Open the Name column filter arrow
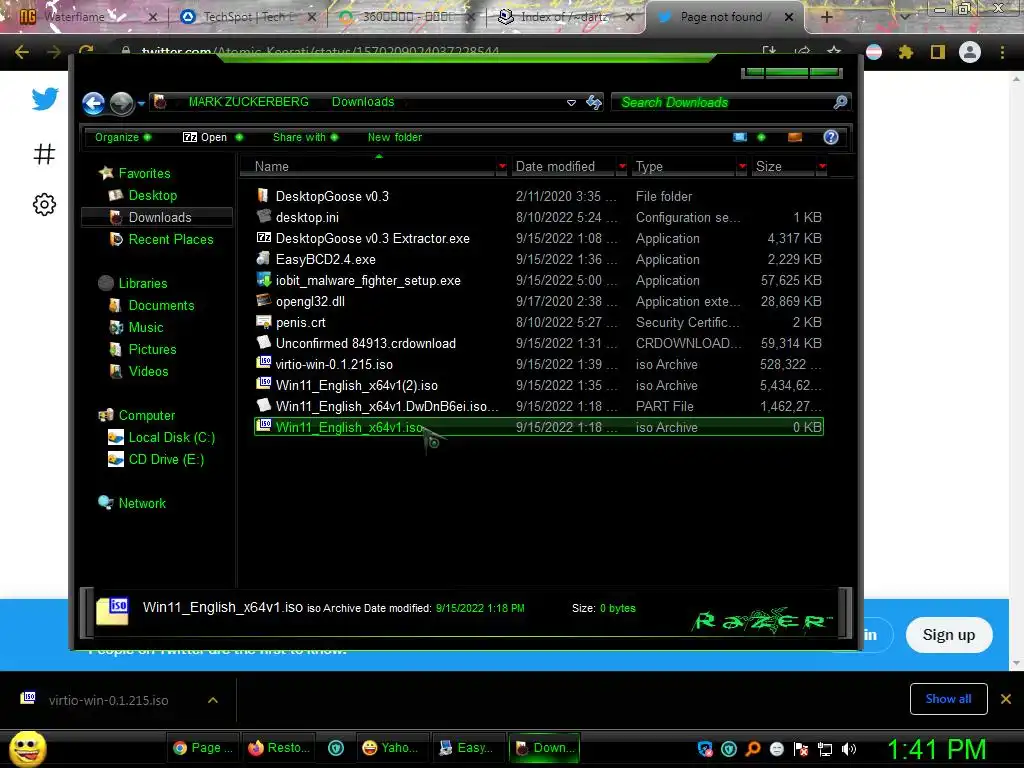Viewport: 1024px width, 768px height. [502, 167]
